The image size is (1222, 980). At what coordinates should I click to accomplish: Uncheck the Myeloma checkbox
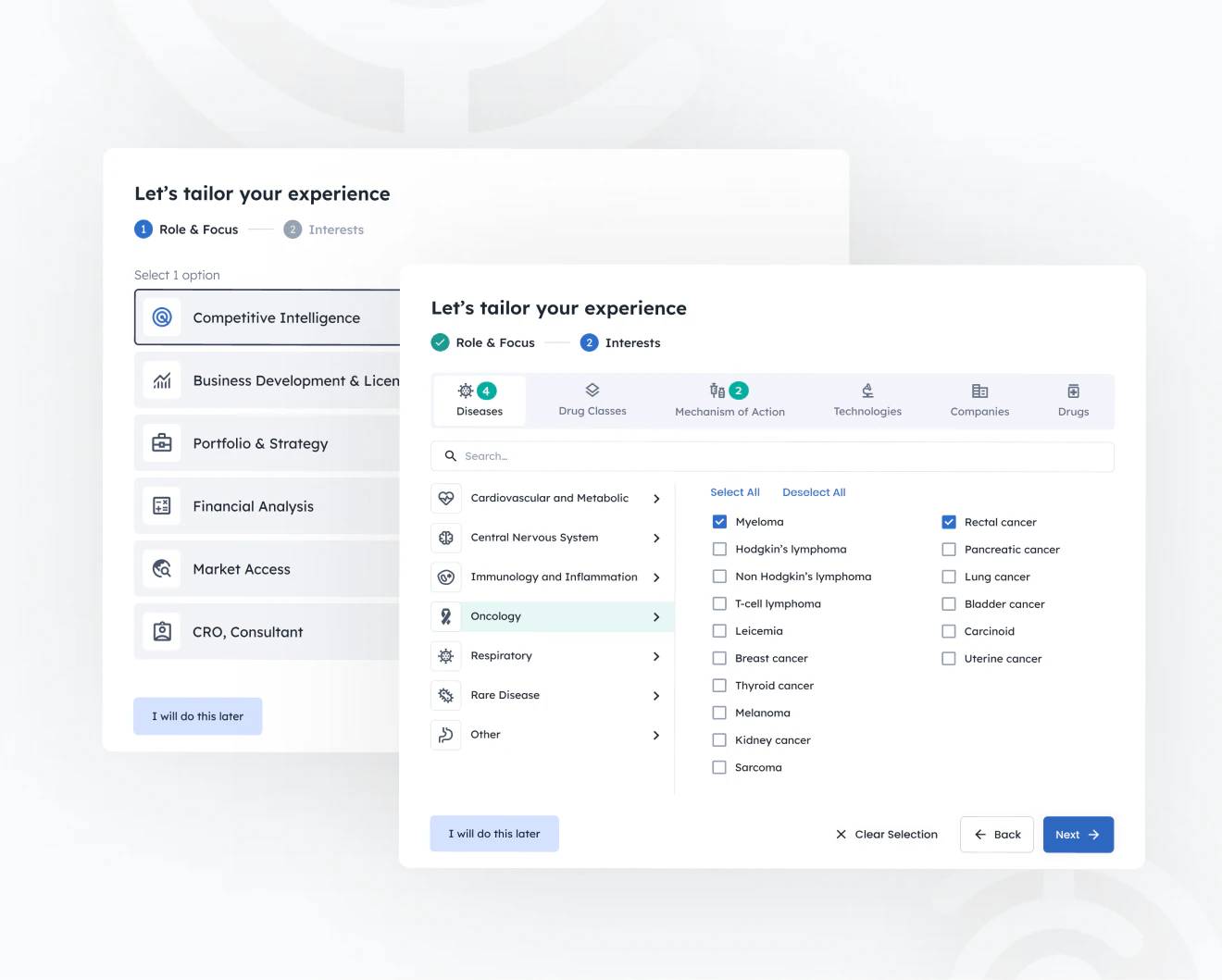point(719,522)
